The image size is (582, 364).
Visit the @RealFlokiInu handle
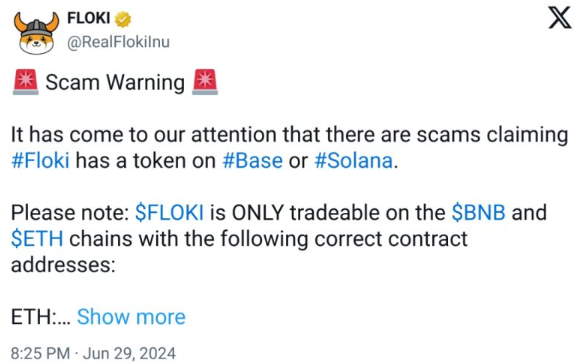(118, 42)
